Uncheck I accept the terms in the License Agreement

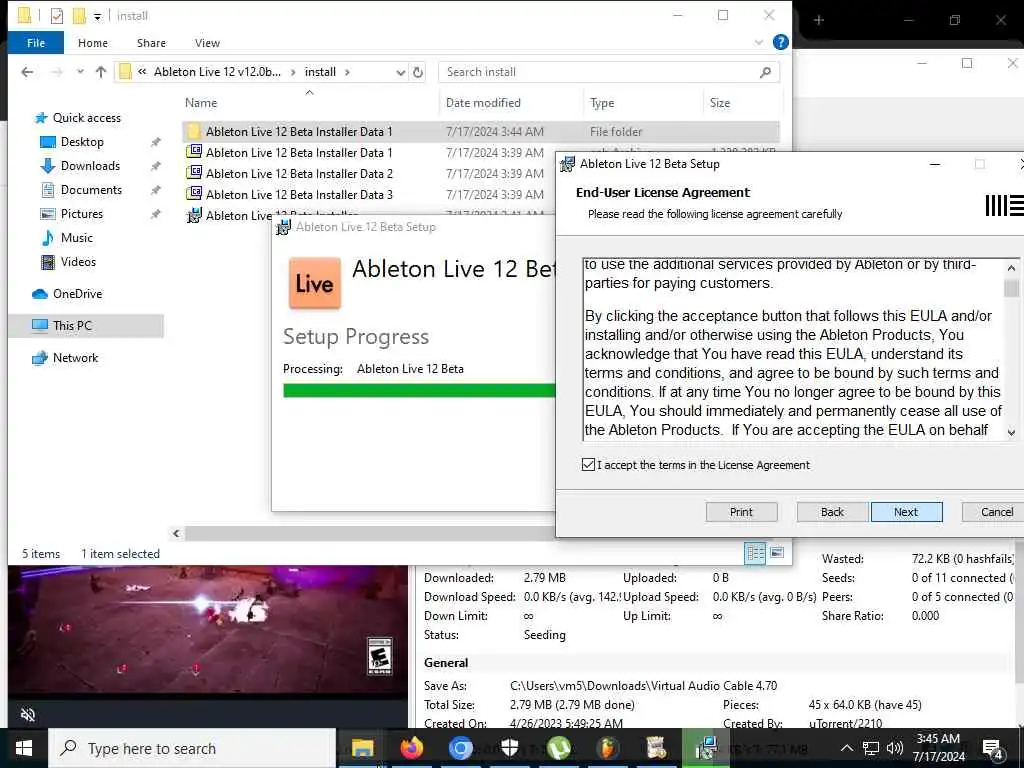(588, 464)
